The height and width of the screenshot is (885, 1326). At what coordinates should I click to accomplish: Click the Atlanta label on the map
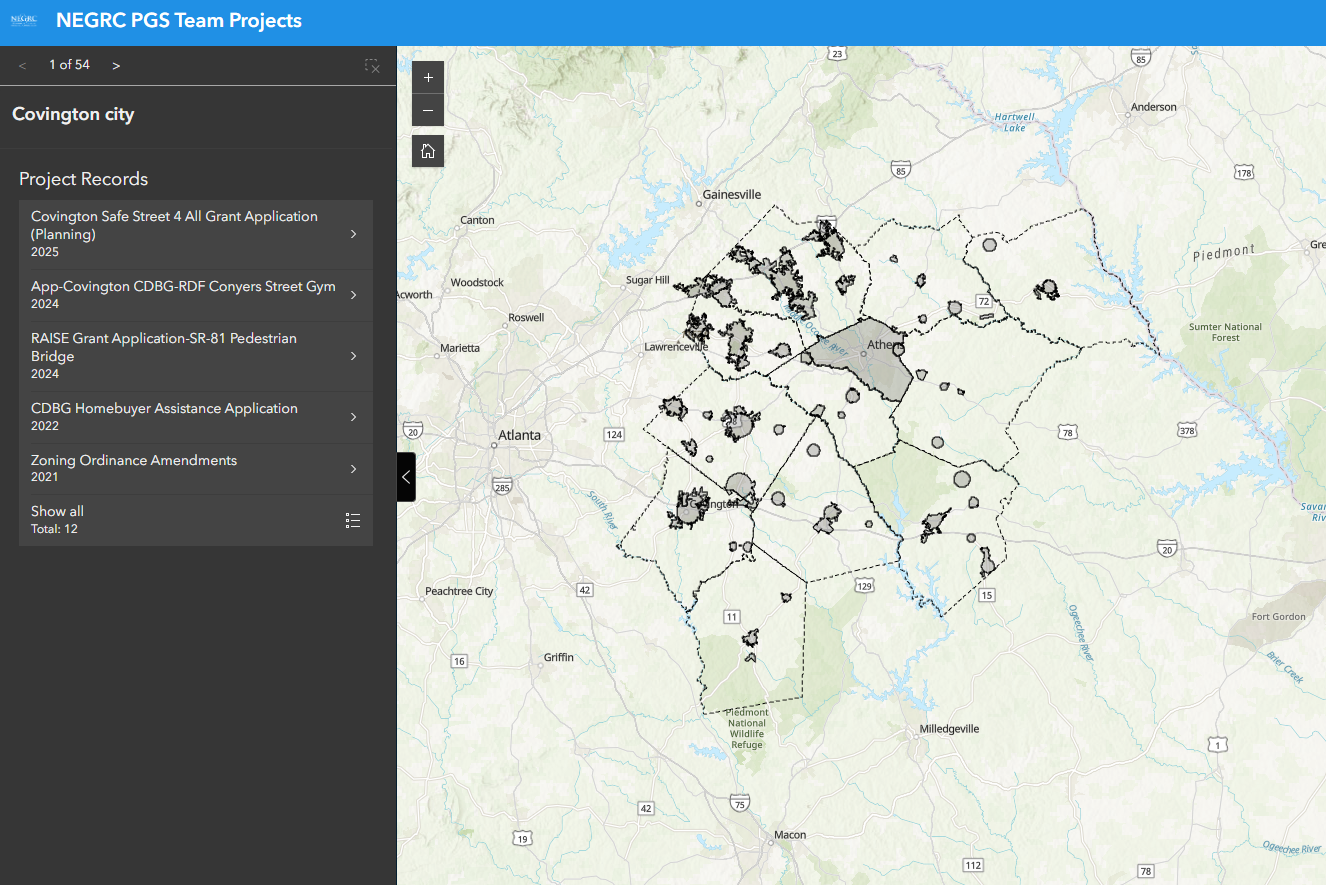[520, 435]
